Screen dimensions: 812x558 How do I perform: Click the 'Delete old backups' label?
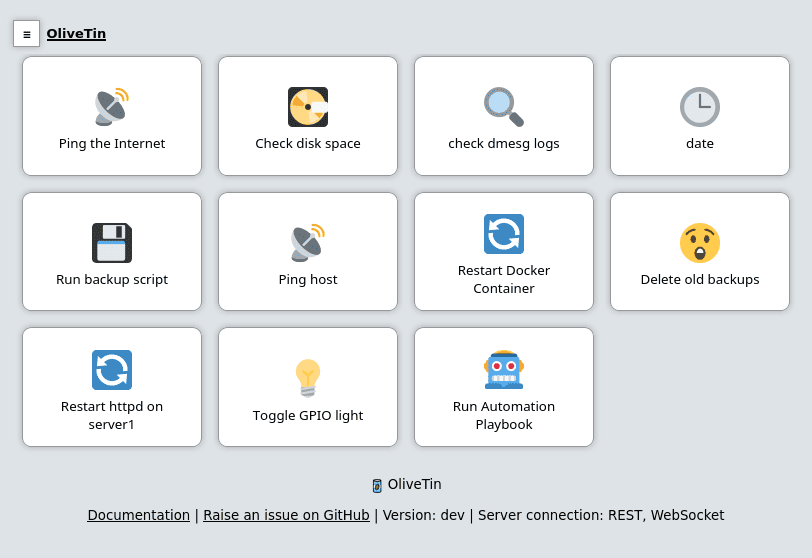(700, 280)
